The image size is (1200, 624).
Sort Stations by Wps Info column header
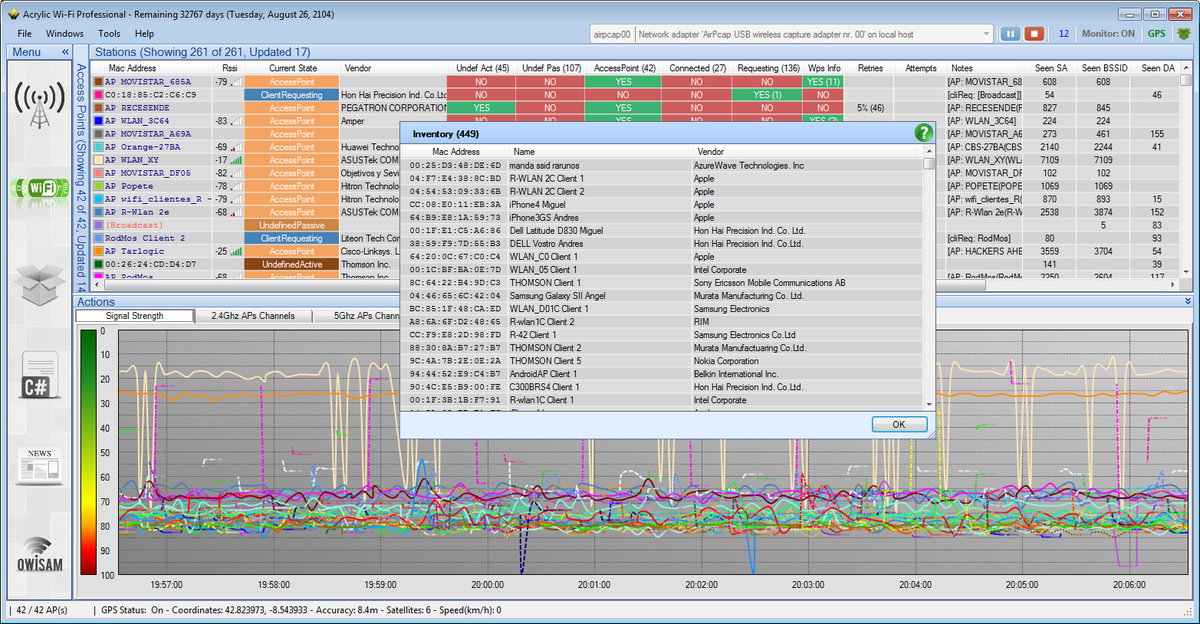pos(824,68)
